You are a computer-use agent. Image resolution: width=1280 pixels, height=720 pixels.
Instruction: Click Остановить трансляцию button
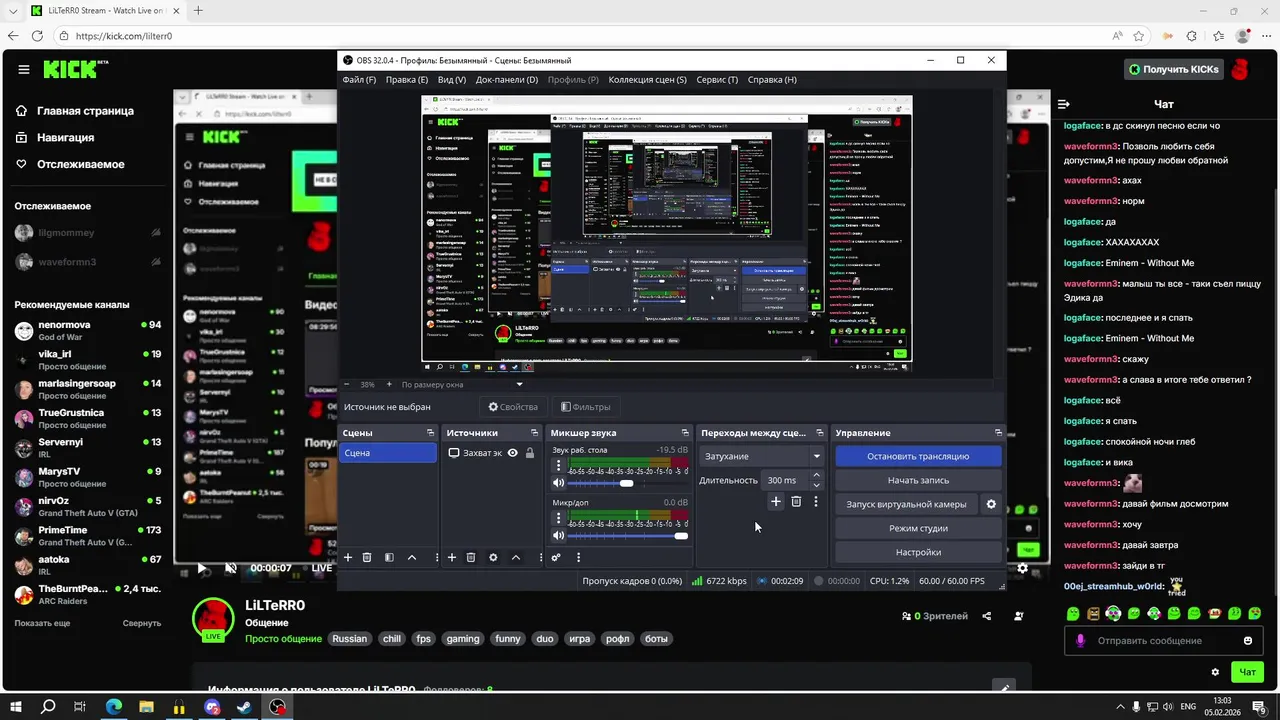918,456
